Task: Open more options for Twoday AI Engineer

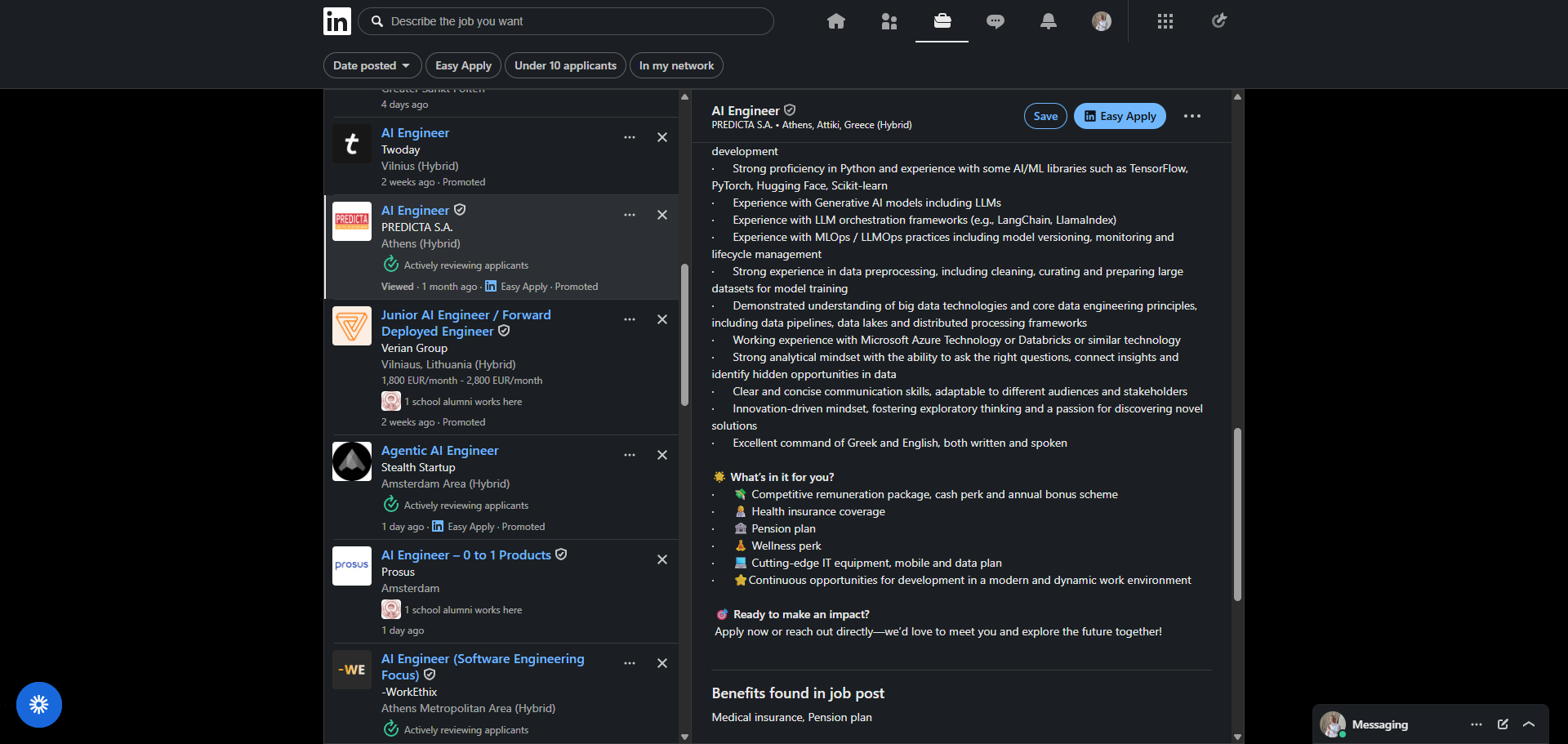Action: (x=630, y=137)
